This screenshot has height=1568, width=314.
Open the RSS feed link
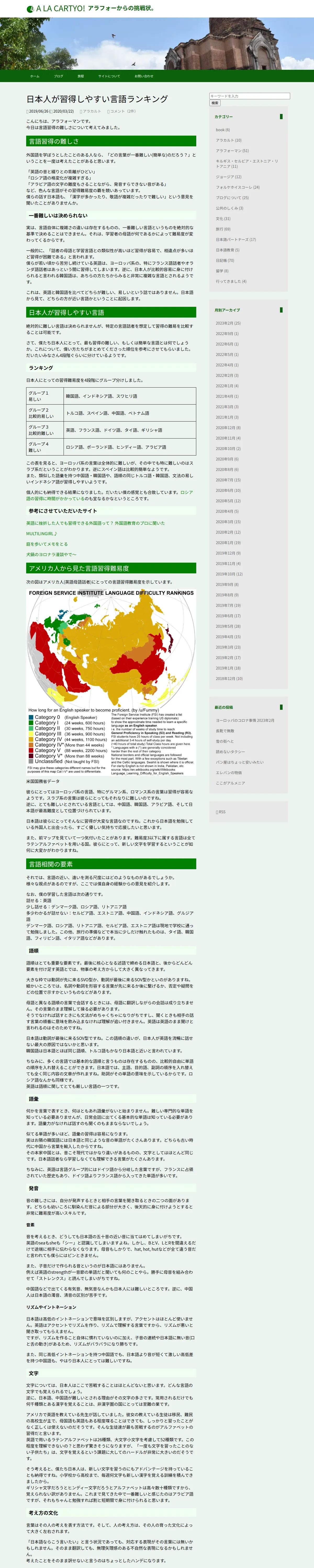click(x=221, y=811)
